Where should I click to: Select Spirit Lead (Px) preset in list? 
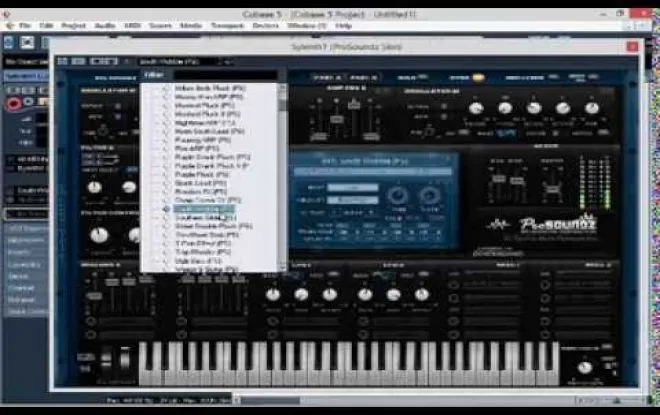click(201, 183)
